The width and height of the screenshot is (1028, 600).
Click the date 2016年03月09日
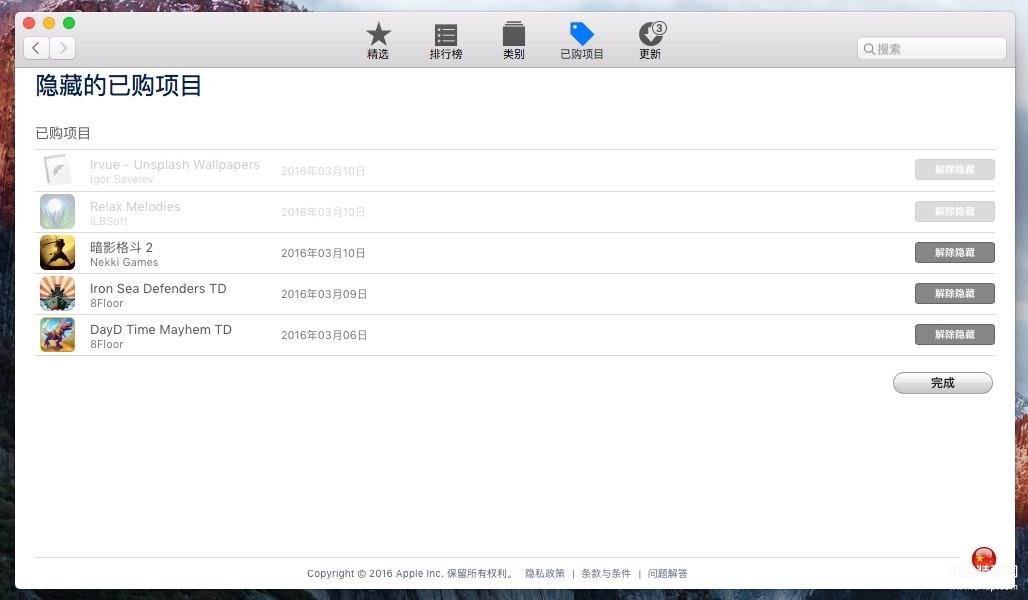324,294
